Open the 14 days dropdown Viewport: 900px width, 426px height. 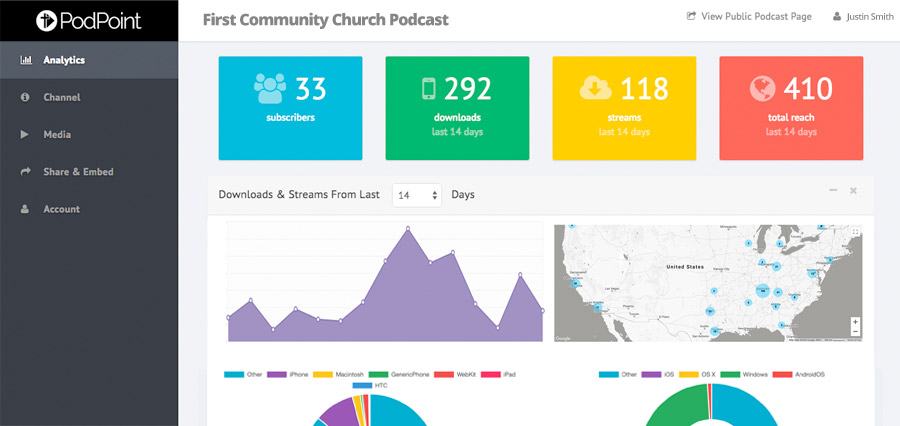tap(417, 195)
